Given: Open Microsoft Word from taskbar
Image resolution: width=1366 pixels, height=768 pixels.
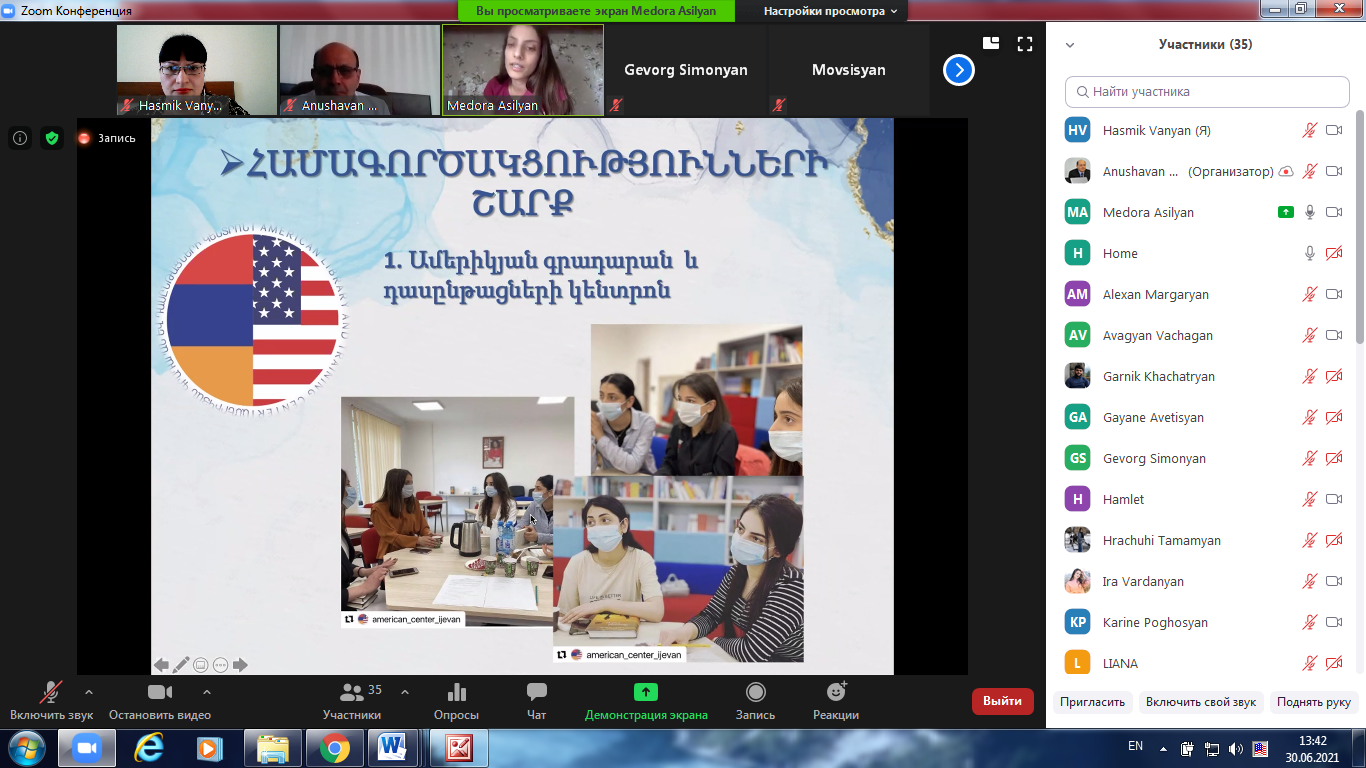Looking at the screenshot, I should pyautogui.click(x=393, y=748).
